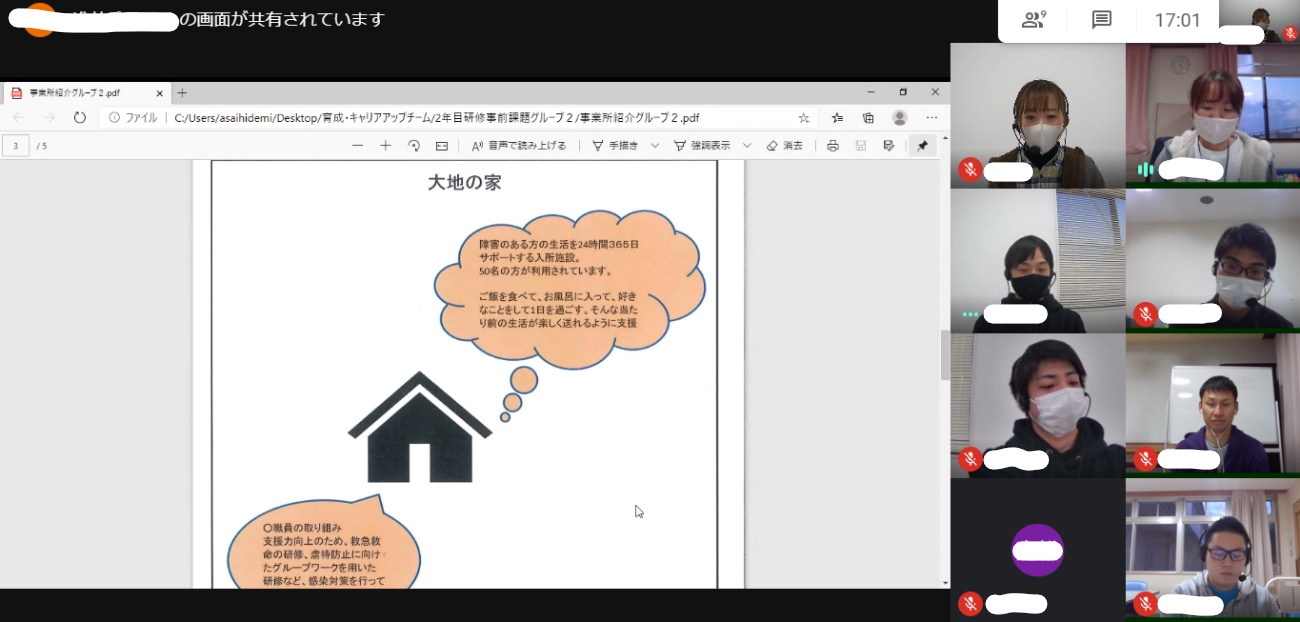The height and width of the screenshot is (622, 1300).
Task: Zoom out the PDF with the minus icon
Action: click(x=357, y=146)
